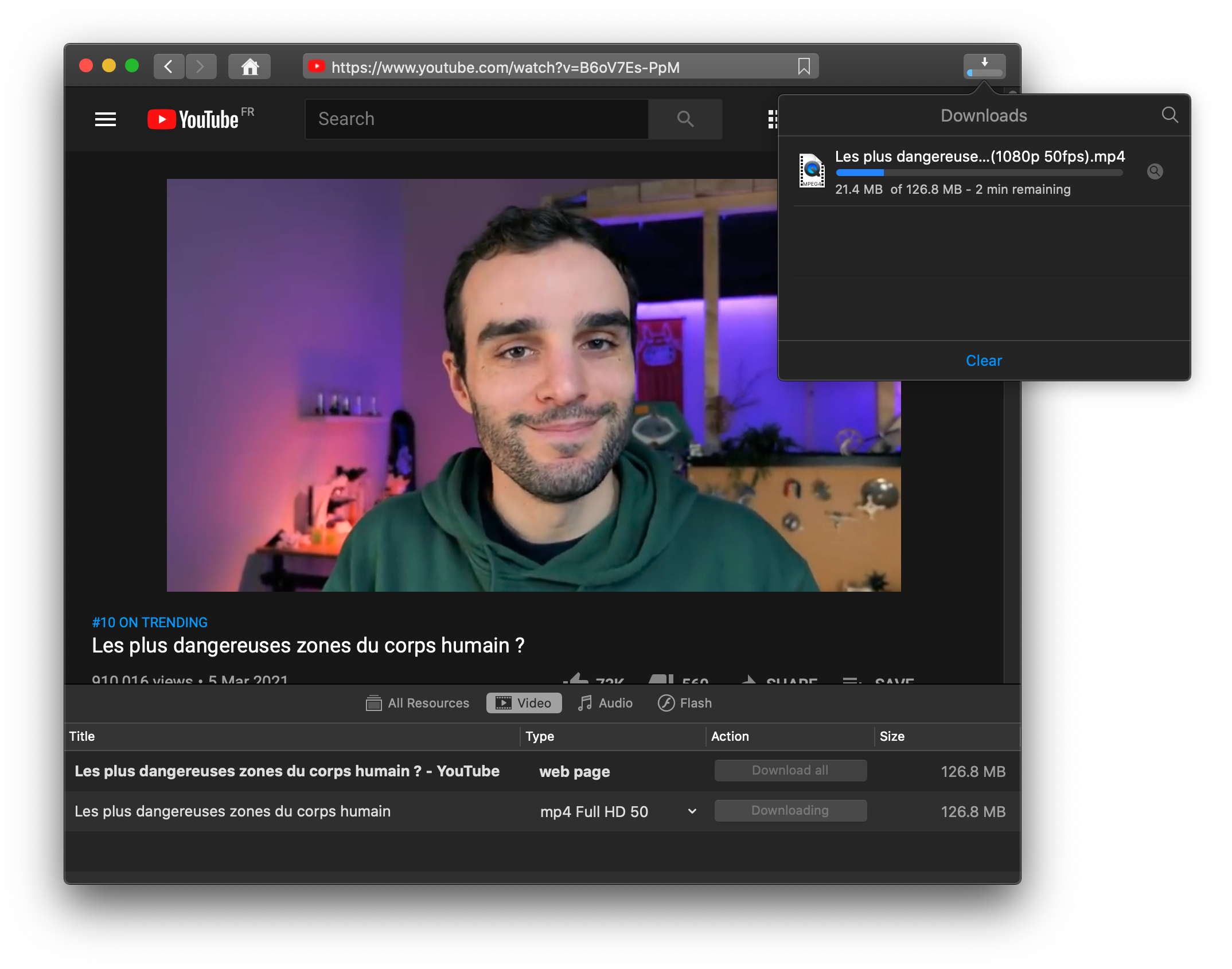Open the YouTube hamburger menu
The width and height of the screenshot is (1232, 969).
click(x=106, y=119)
